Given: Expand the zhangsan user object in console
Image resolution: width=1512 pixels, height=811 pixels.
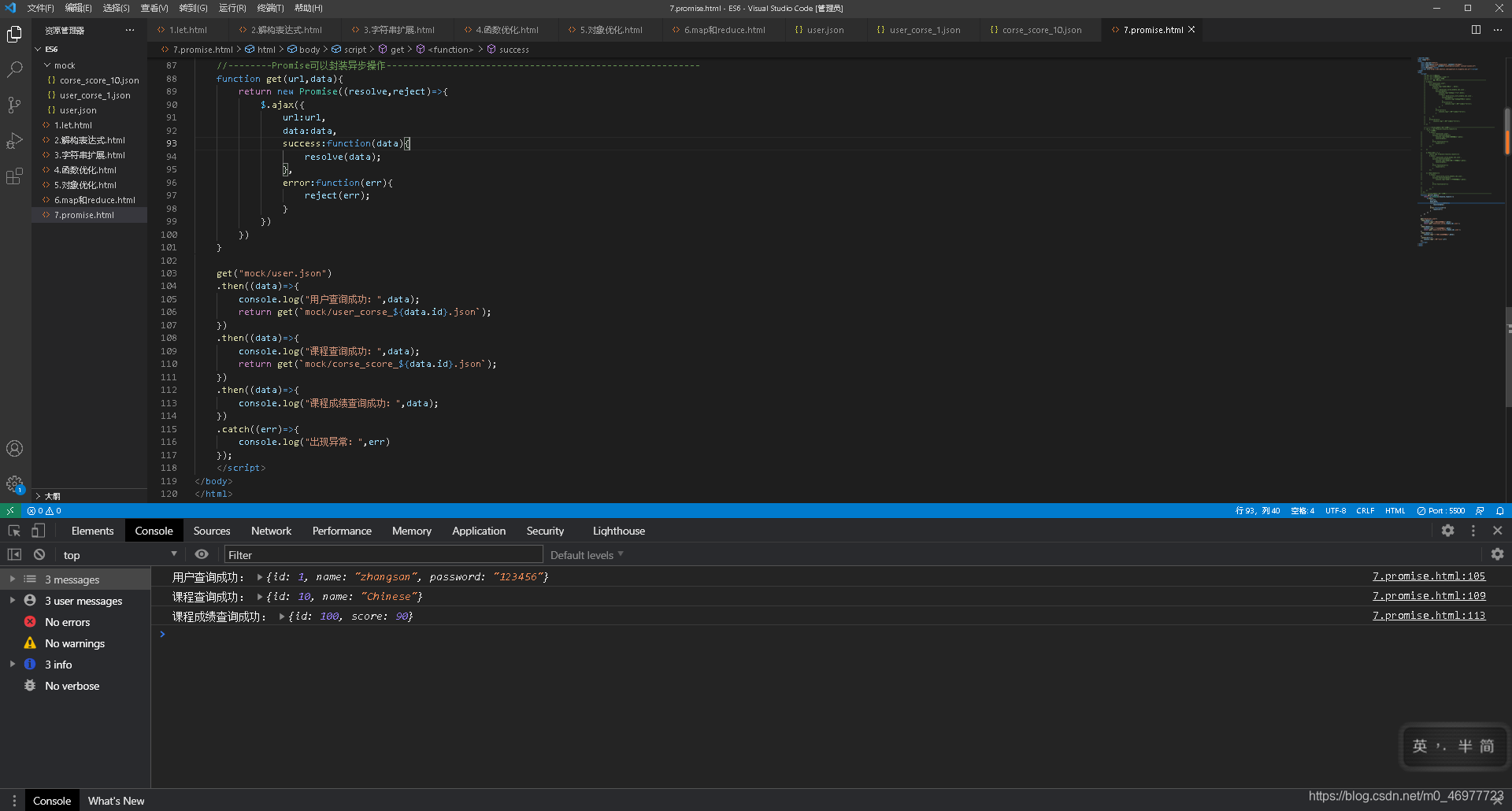Looking at the screenshot, I should (260, 577).
